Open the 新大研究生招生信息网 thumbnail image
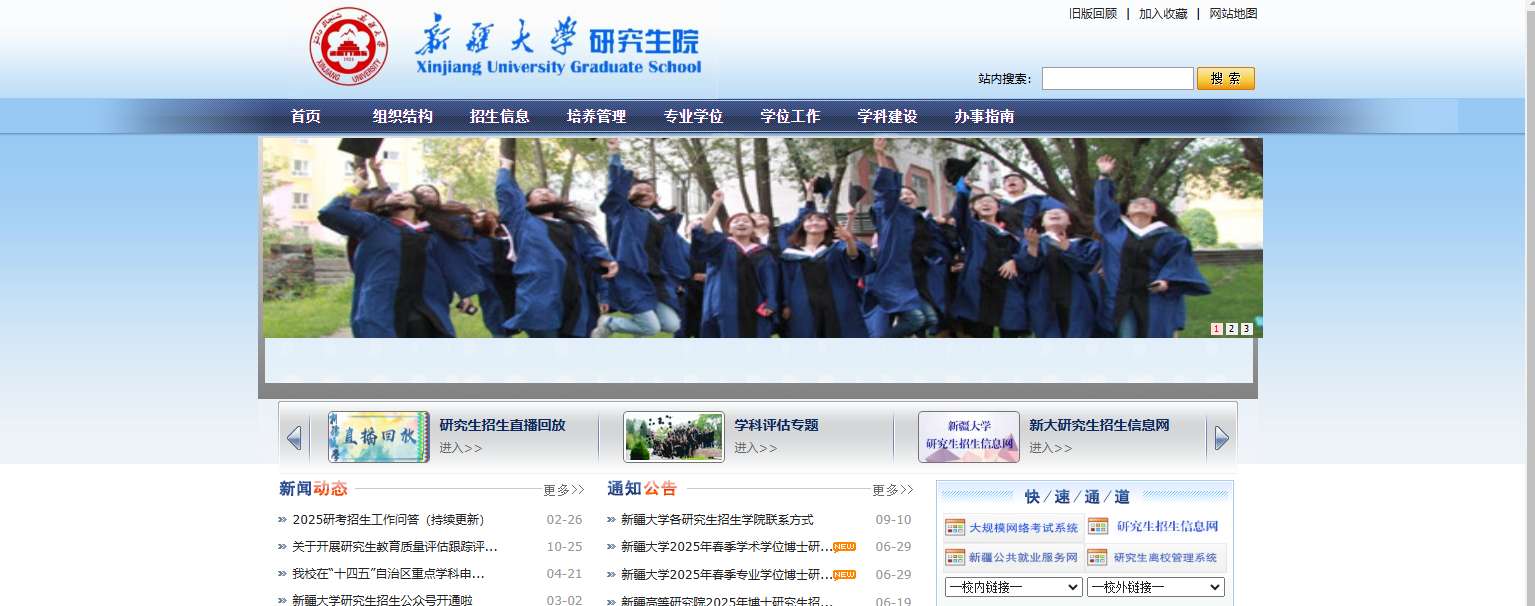The image size is (1535, 606). tap(968, 437)
